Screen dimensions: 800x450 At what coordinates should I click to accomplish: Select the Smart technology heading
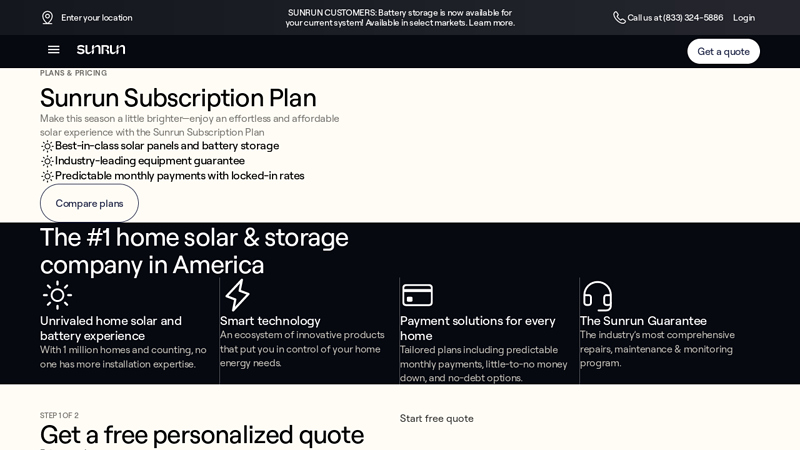click(x=270, y=321)
